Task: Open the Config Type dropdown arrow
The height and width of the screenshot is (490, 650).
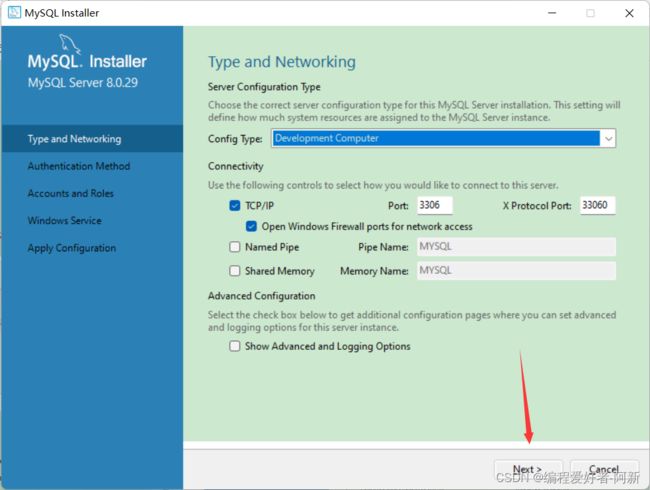Action: click(608, 138)
